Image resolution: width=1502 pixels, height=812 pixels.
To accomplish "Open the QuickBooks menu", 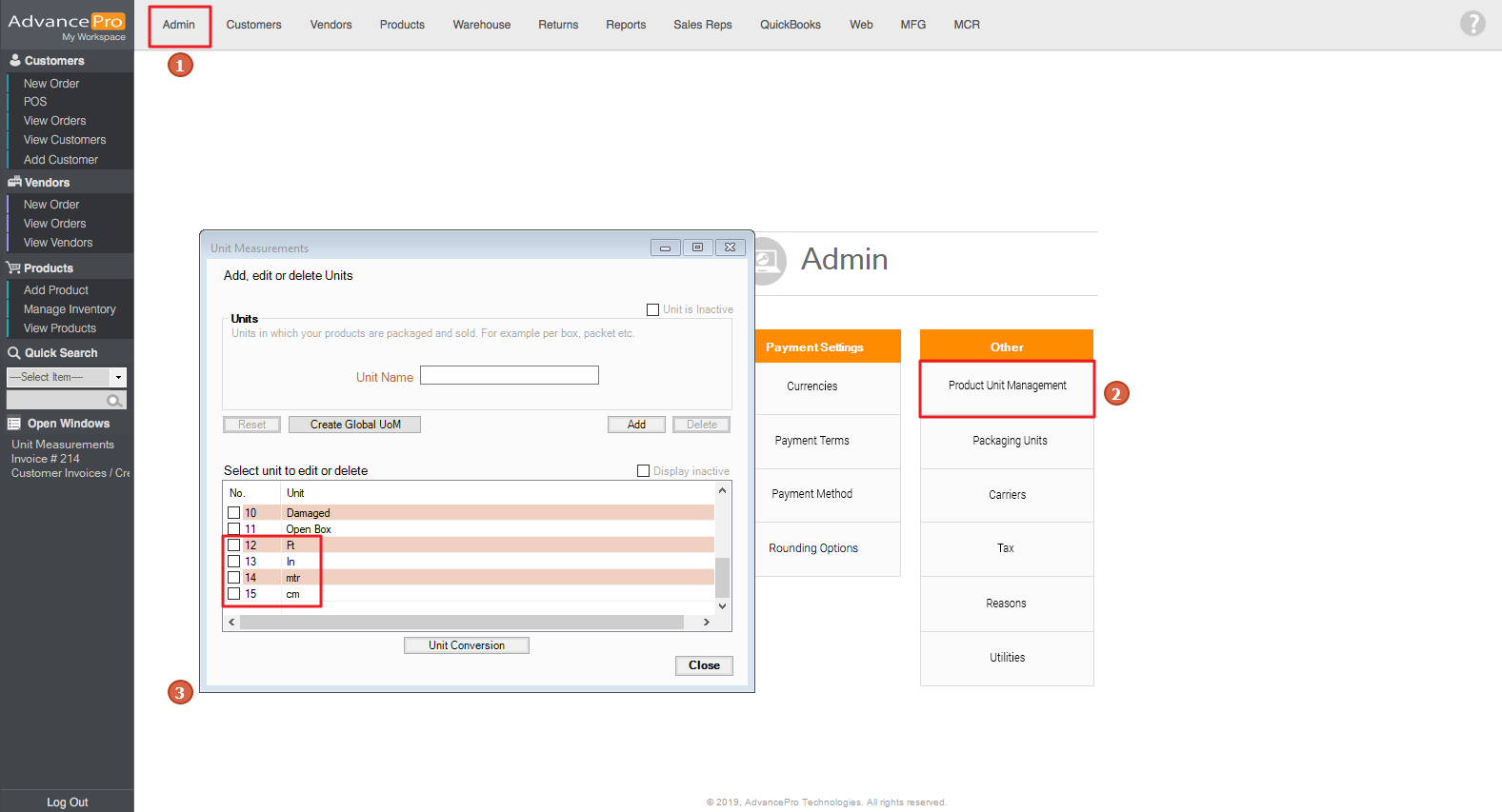I will pyautogui.click(x=790, y=25).
